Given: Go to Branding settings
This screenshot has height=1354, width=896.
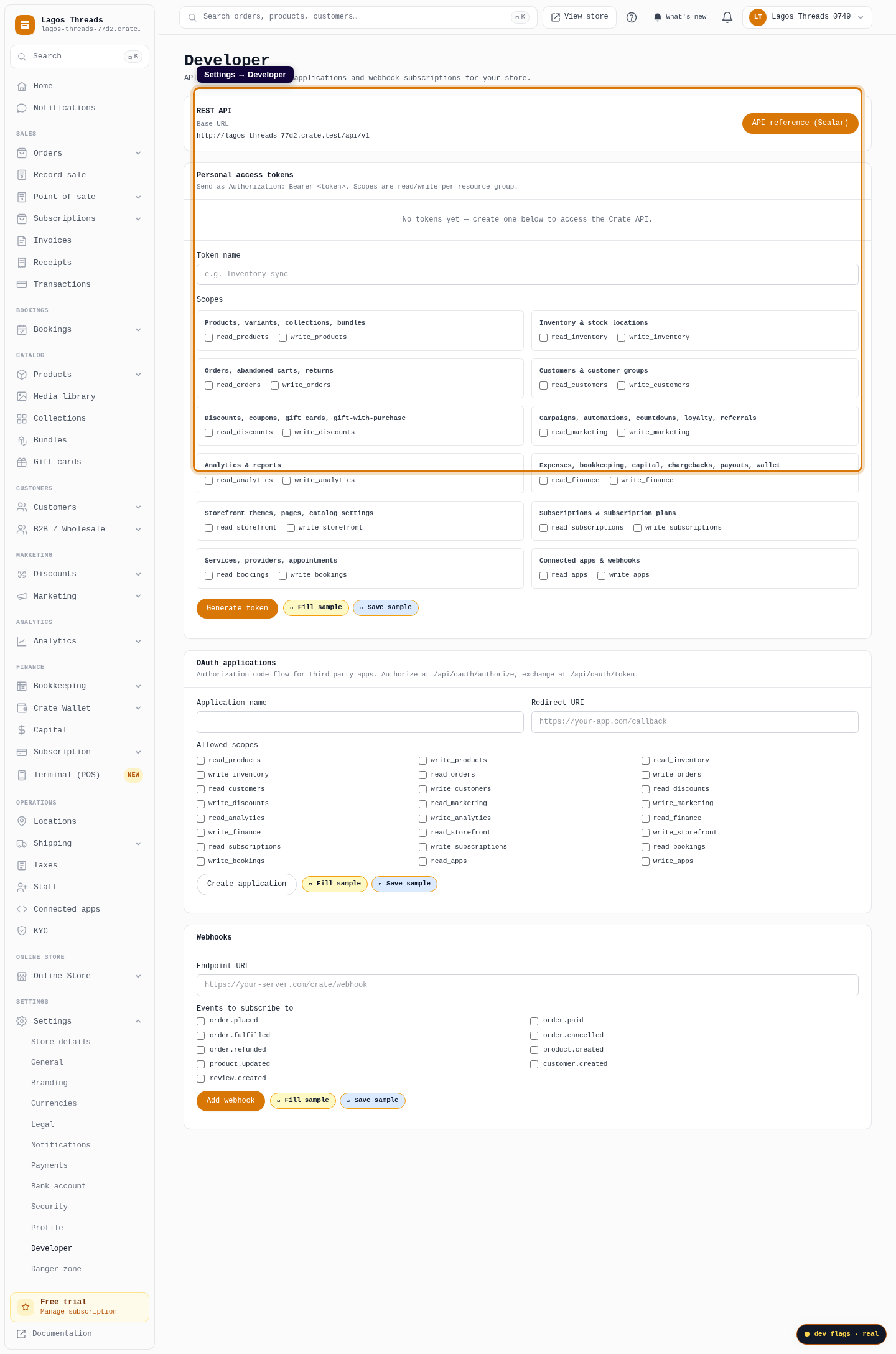Looking at the screenshot, I should coord(49,1083).
